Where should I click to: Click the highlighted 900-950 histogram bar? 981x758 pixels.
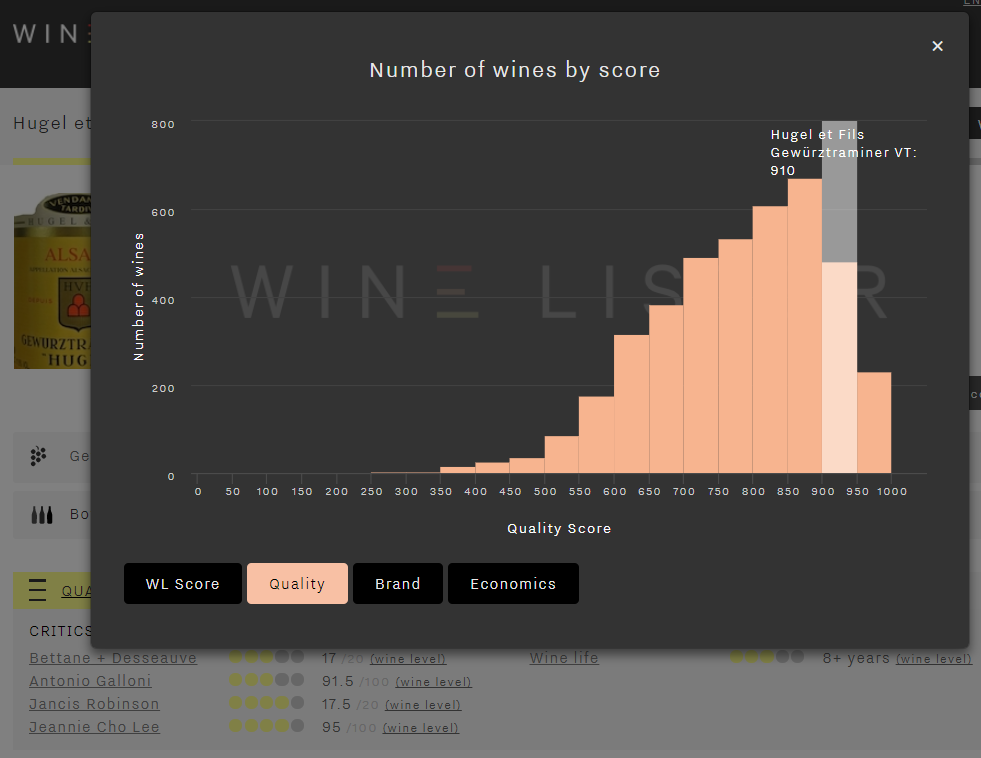(x=839, y=368)
